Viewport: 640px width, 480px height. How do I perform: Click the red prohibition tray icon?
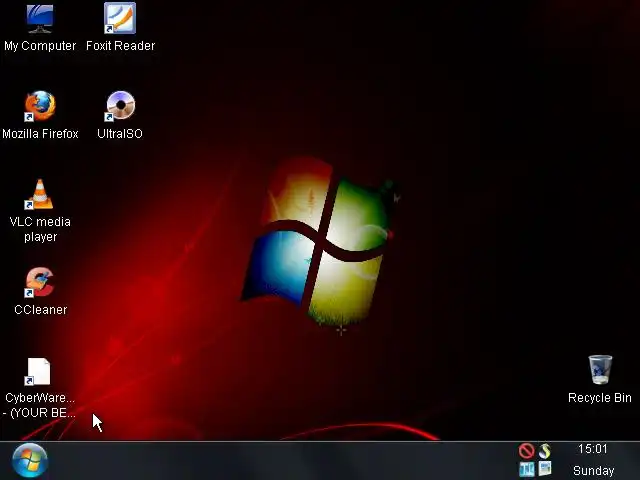point(527,451)
